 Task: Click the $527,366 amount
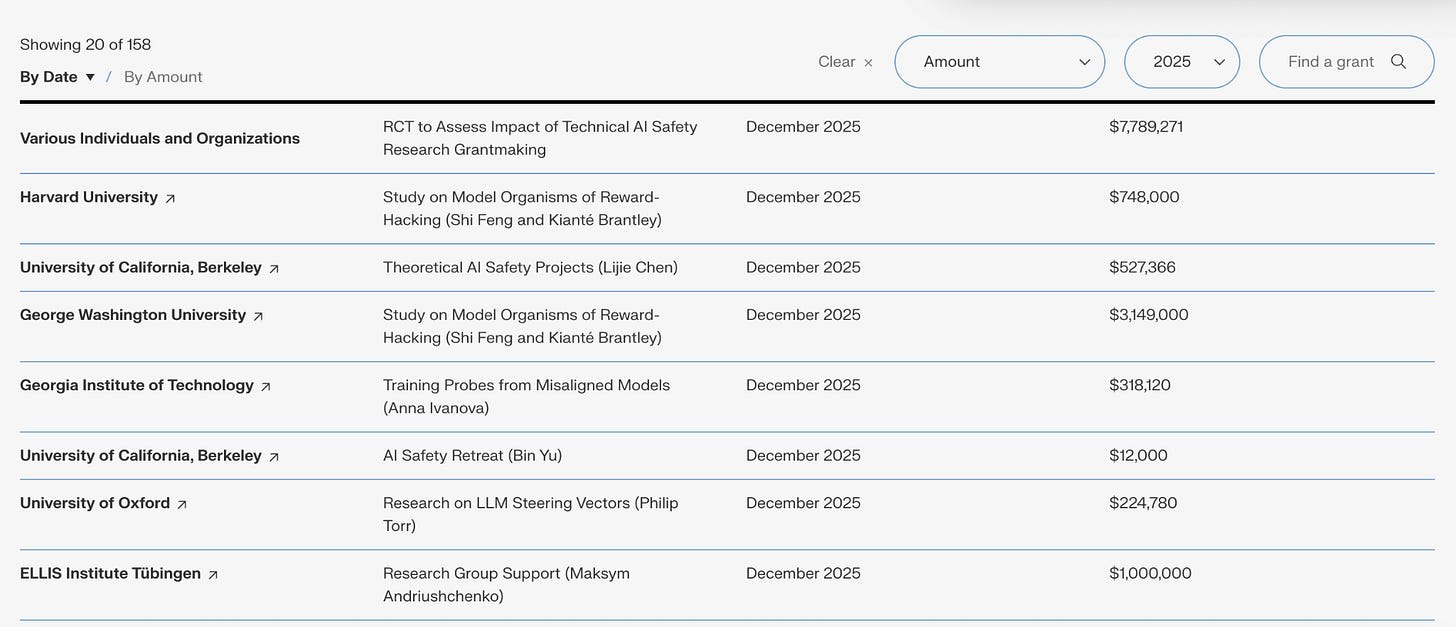coord(1142,267)
